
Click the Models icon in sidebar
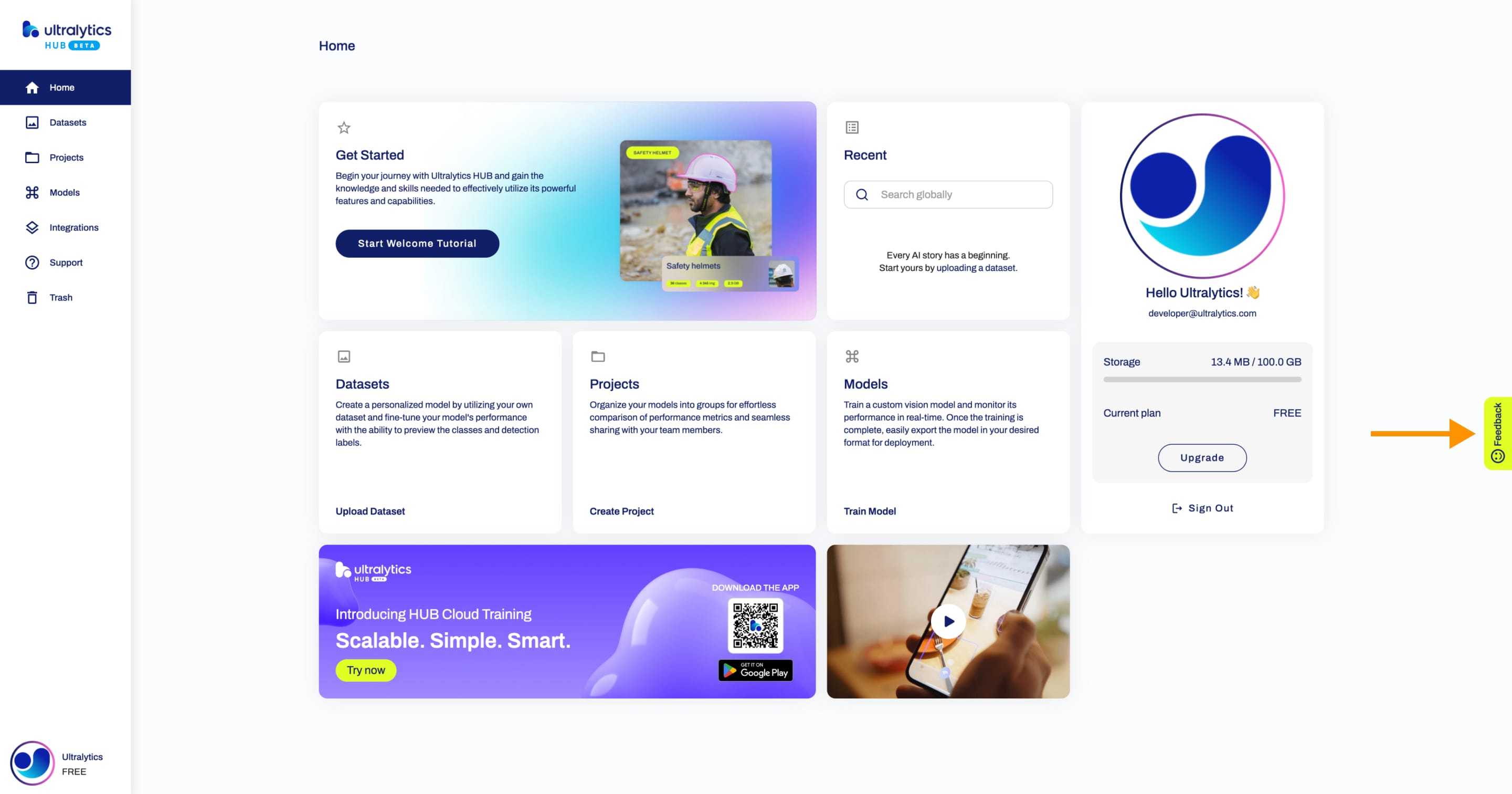32,192
